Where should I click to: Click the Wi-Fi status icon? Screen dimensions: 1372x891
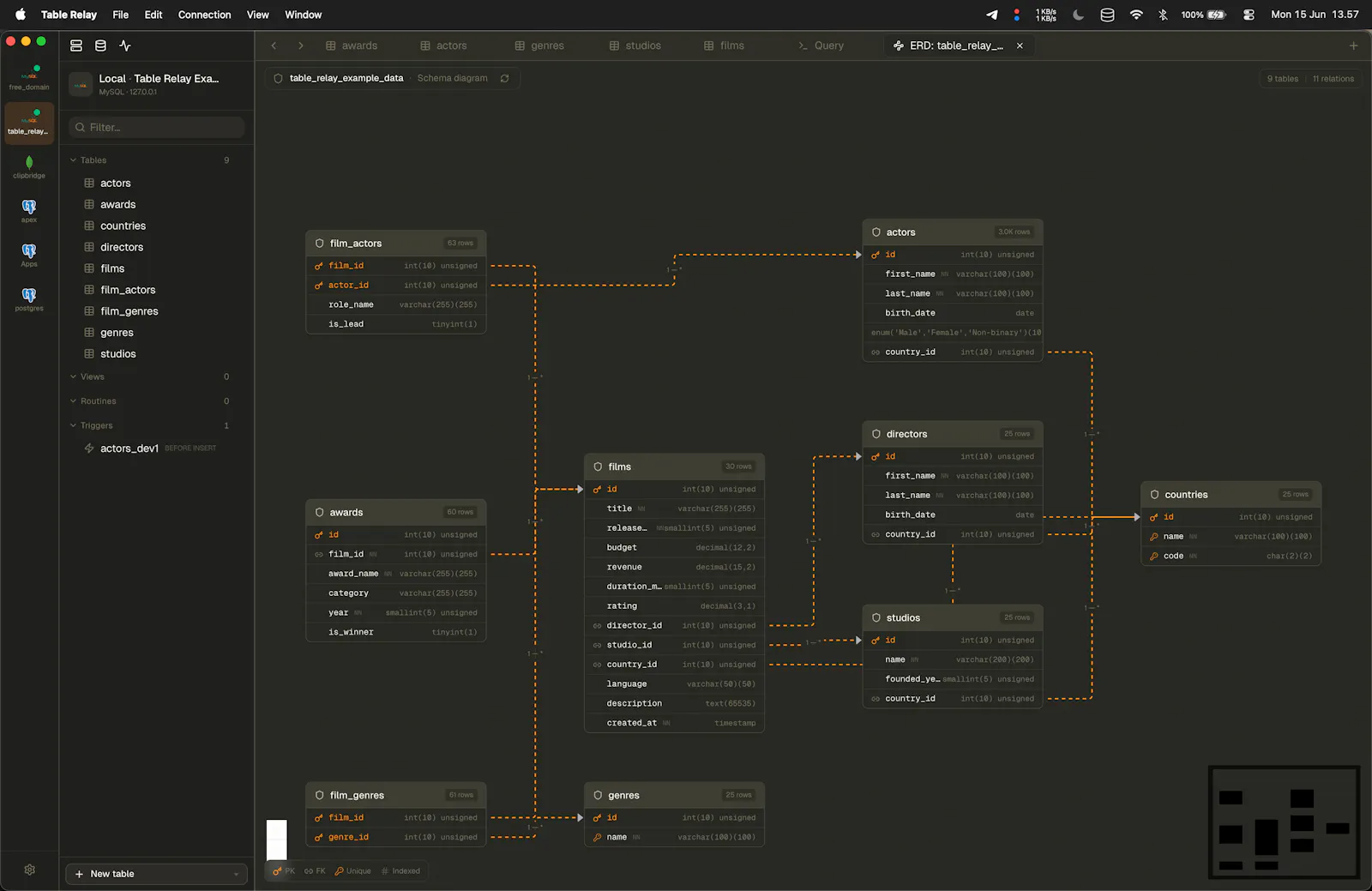(1136, 15)
